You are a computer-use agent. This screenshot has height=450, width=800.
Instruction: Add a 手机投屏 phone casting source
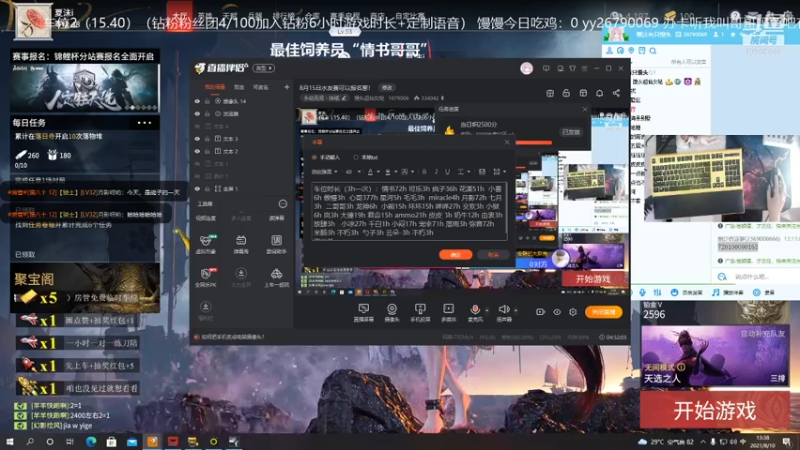pyautogui.click(x=420, y=312)
